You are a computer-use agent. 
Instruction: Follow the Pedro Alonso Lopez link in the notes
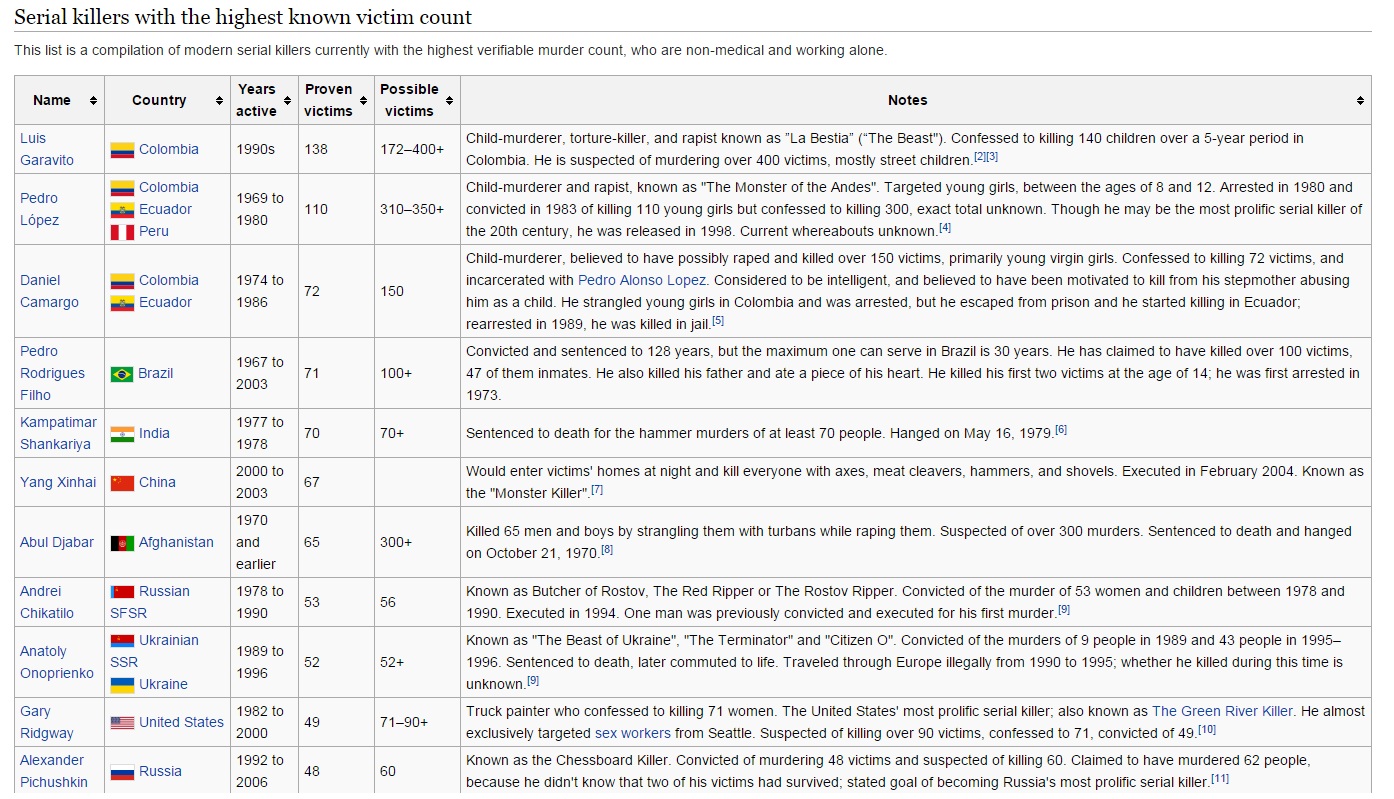click(642, 280)
